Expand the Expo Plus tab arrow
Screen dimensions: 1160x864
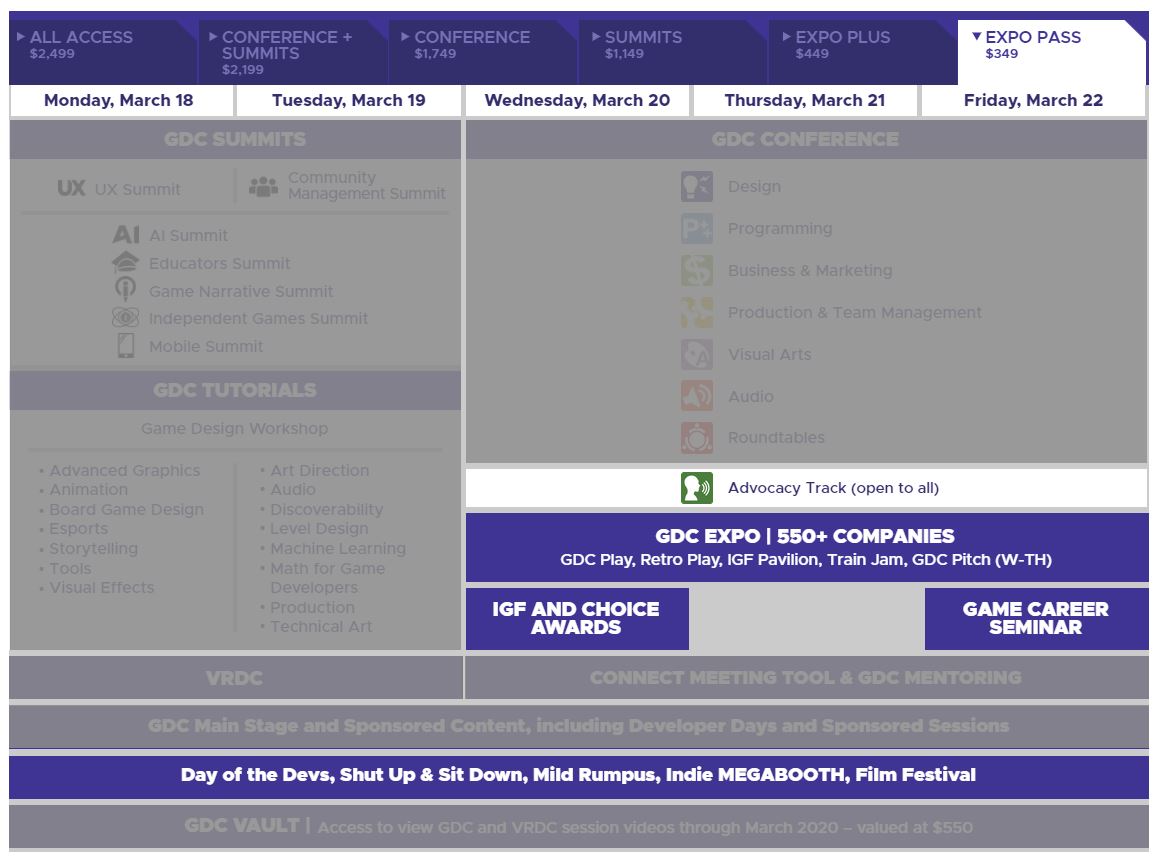(x=786, y=36)
